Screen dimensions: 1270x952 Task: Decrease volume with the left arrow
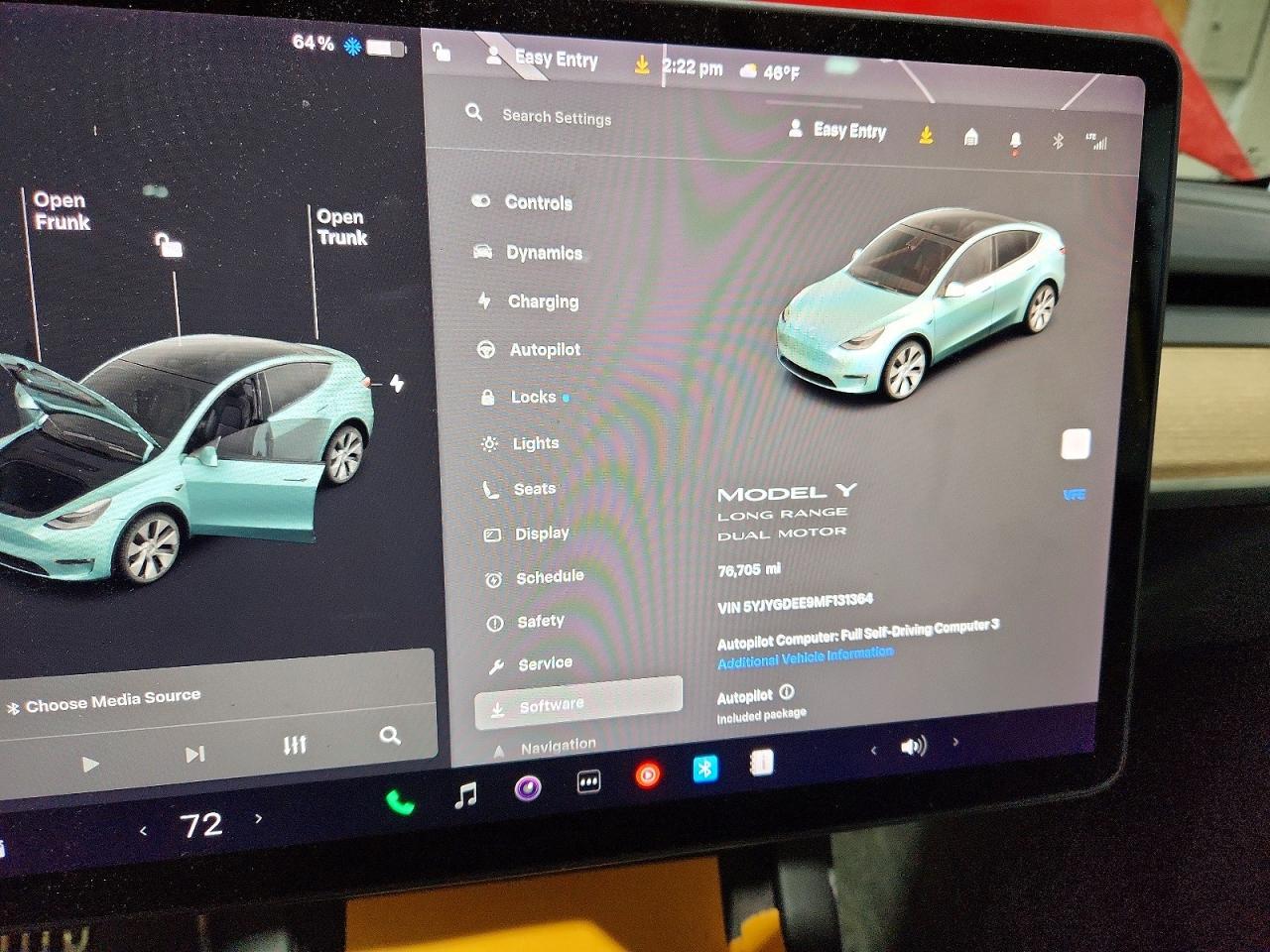(x=873, y=751)
